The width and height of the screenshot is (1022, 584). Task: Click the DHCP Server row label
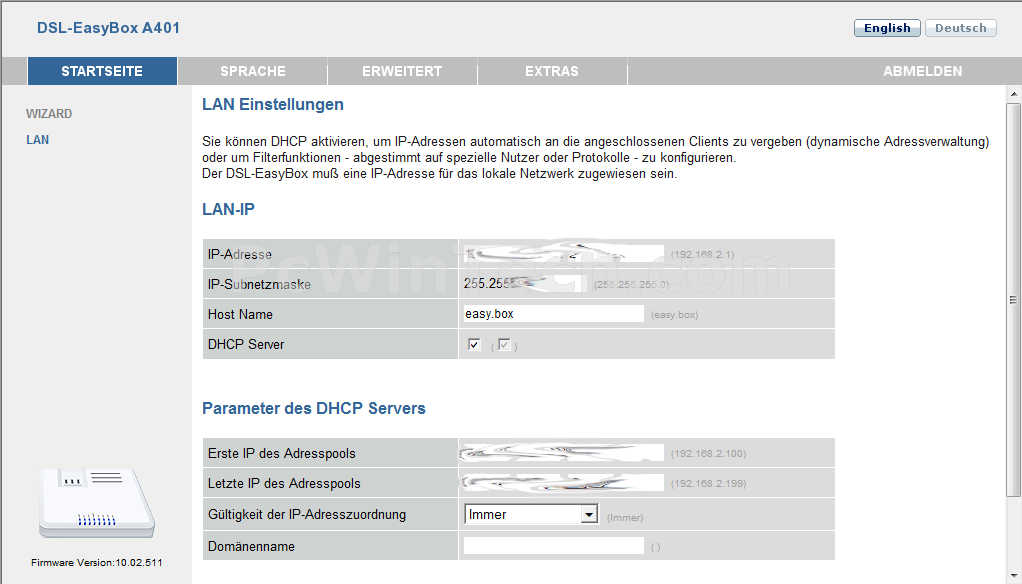coord(246,344)
